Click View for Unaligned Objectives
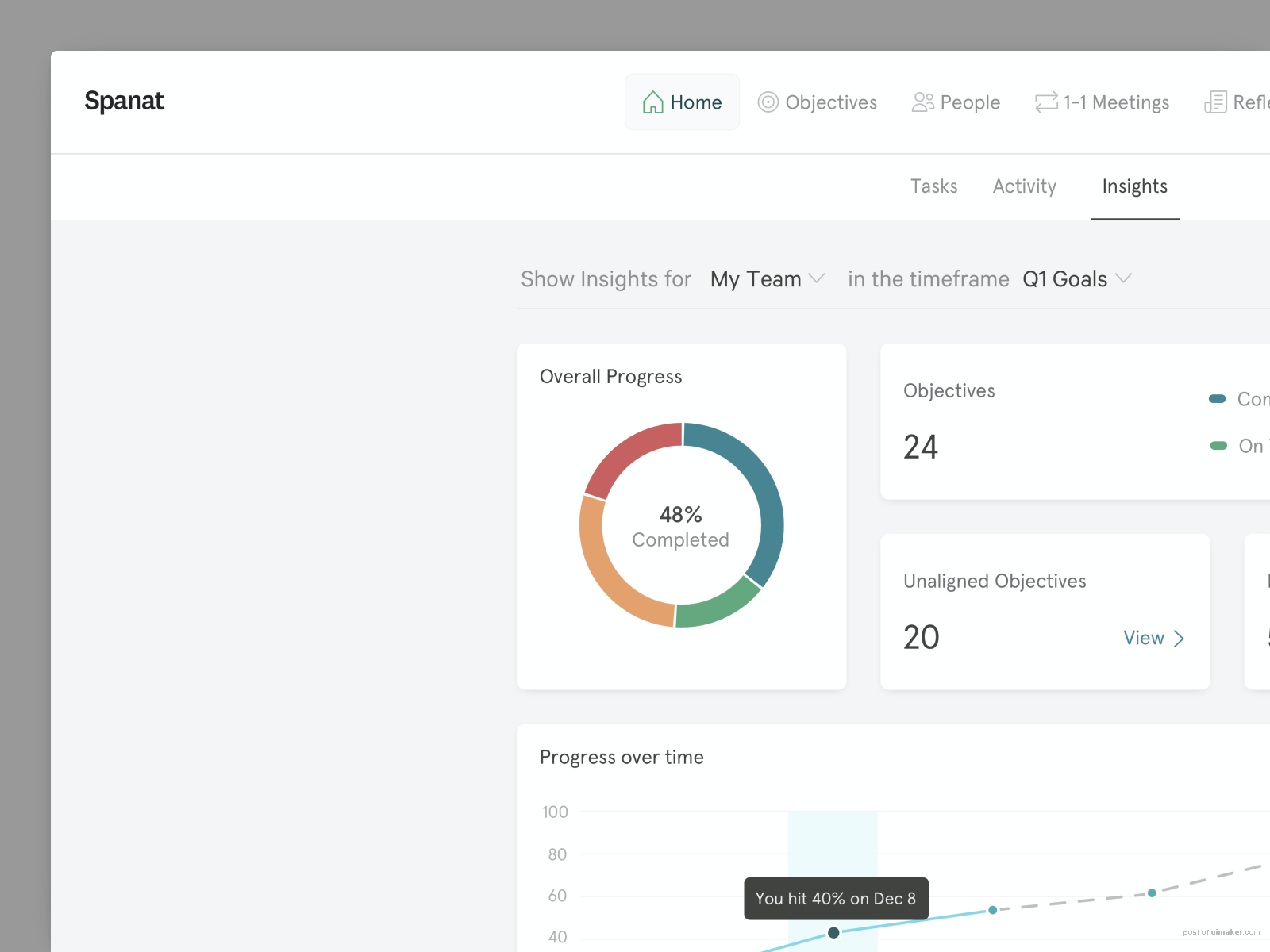This screenshot has height=952, width=1270. coord(1153,638)
